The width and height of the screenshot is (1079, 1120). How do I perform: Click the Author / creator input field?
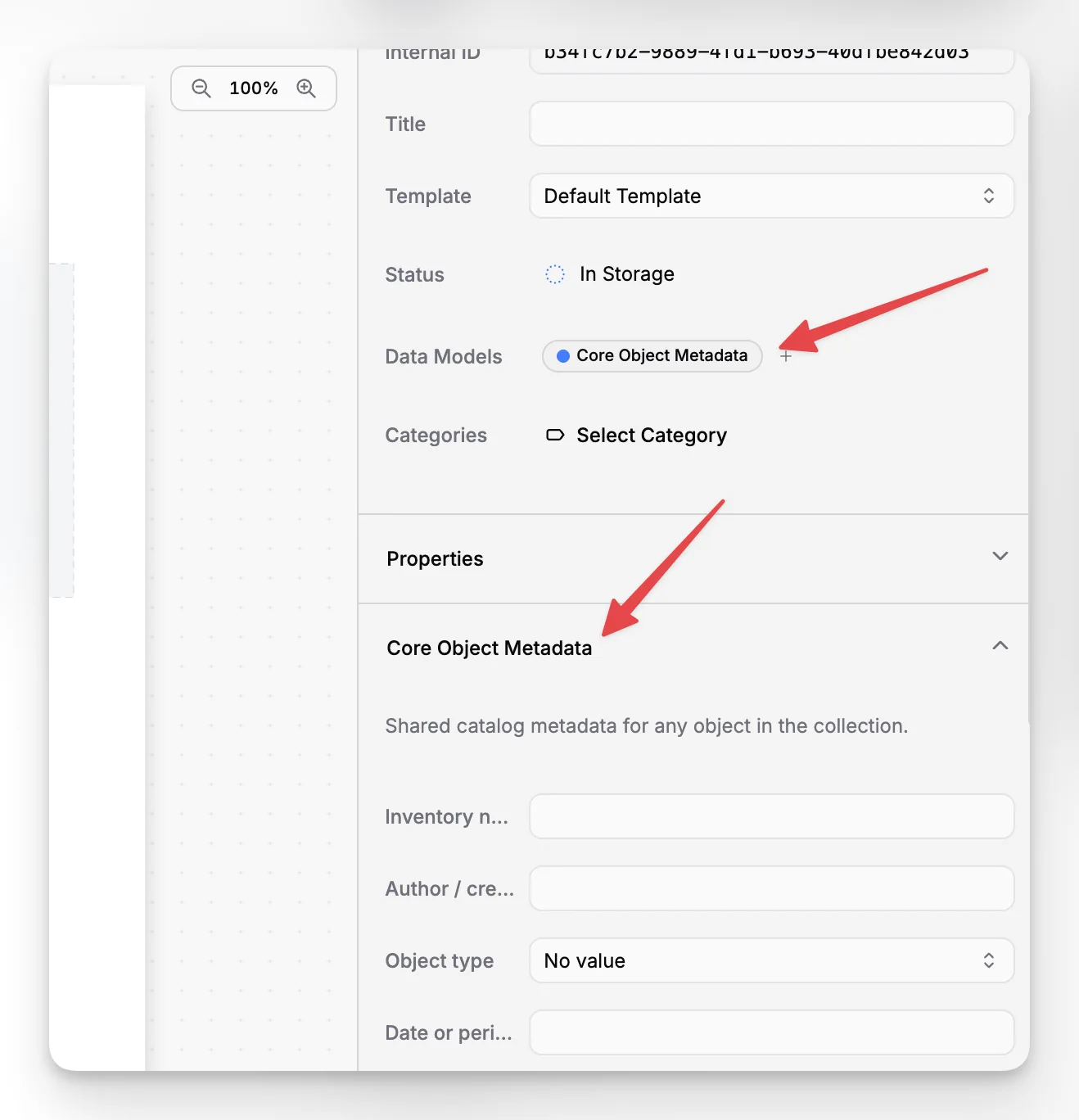(771, 888)
